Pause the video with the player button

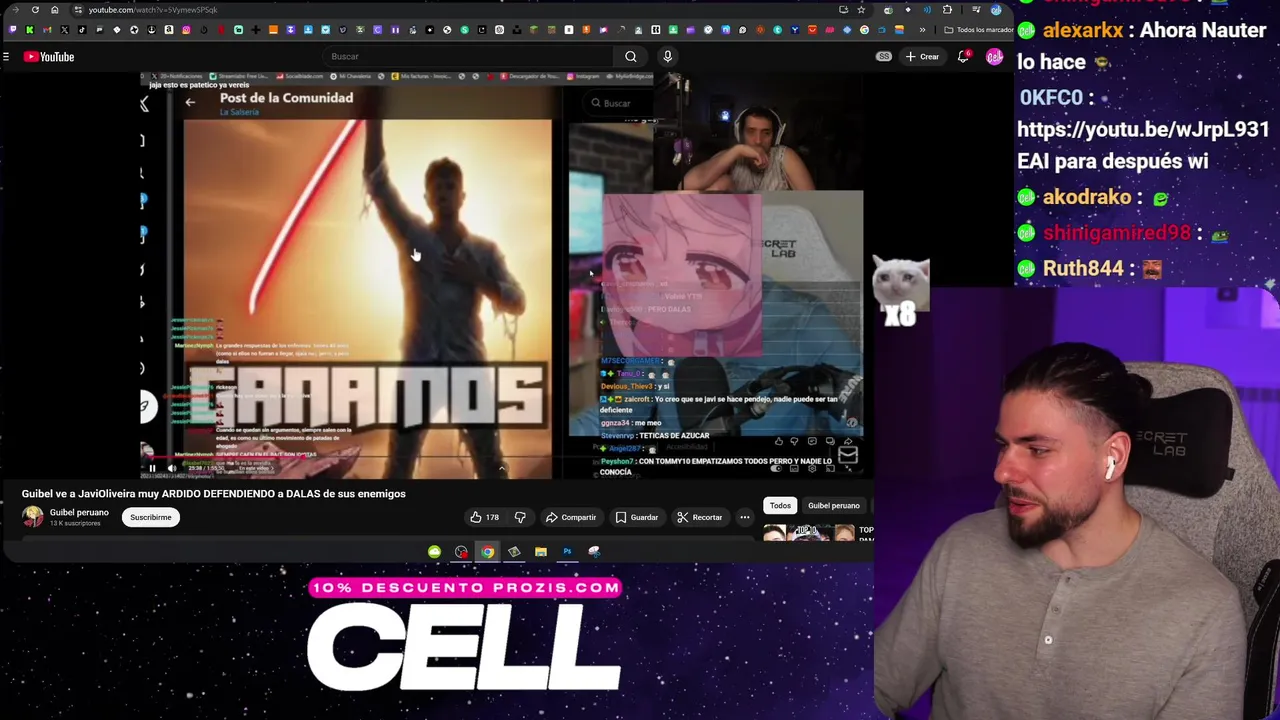coord(152,468)
